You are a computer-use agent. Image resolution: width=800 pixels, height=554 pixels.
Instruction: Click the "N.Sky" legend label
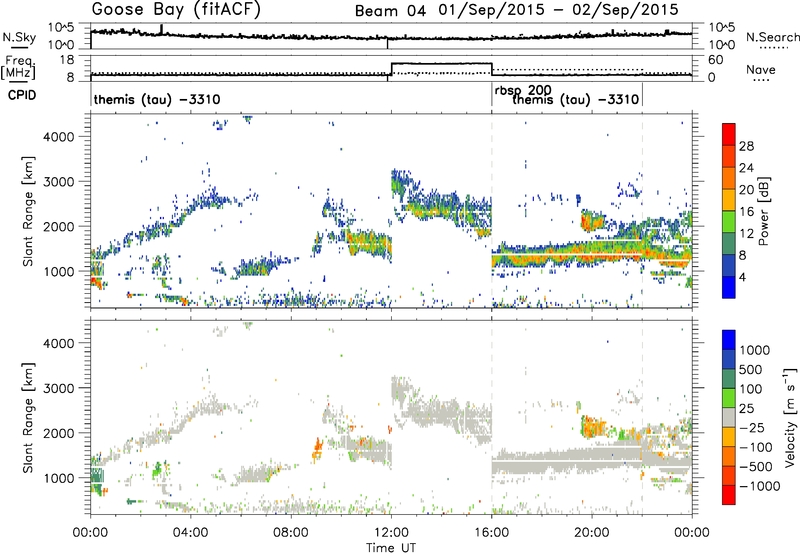(19, 37)
